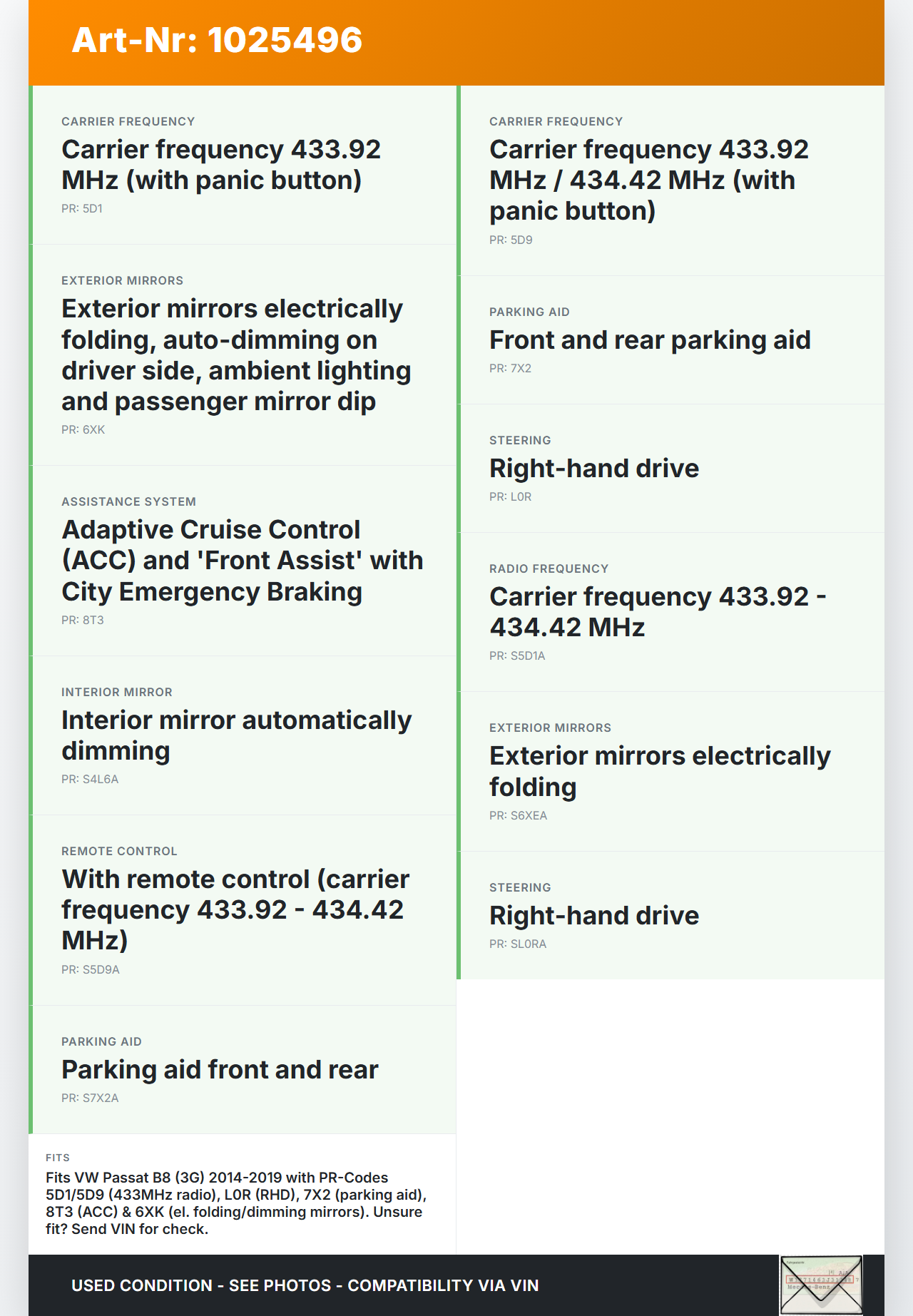Click the 'USED CONDITION - SEE PHOTOS' footer text
This screenshot has width=913, height=1316.
305,1285
